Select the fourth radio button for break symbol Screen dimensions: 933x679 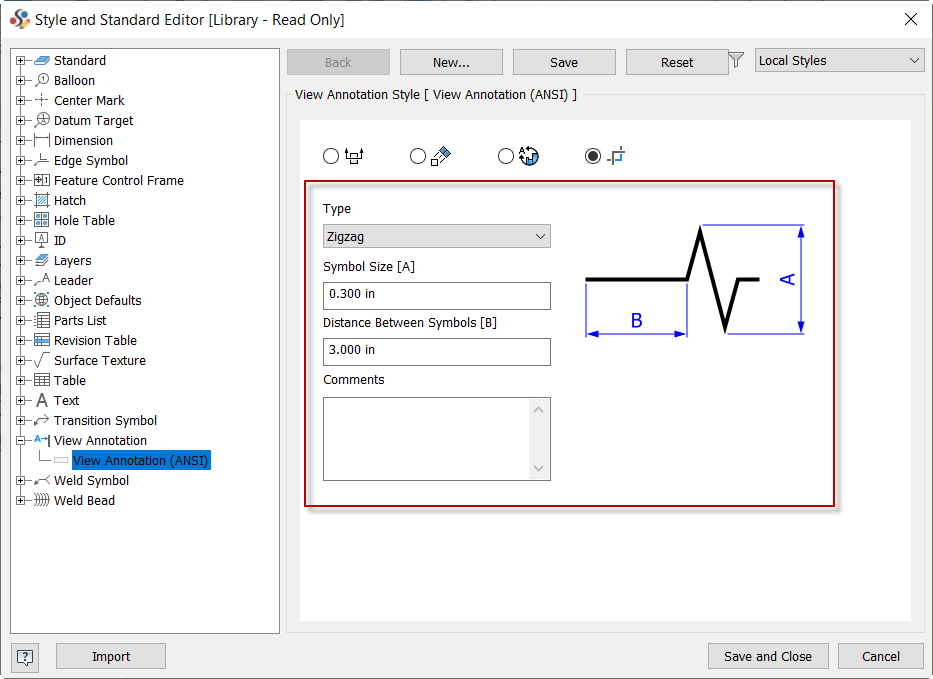(x=593, y=157)
